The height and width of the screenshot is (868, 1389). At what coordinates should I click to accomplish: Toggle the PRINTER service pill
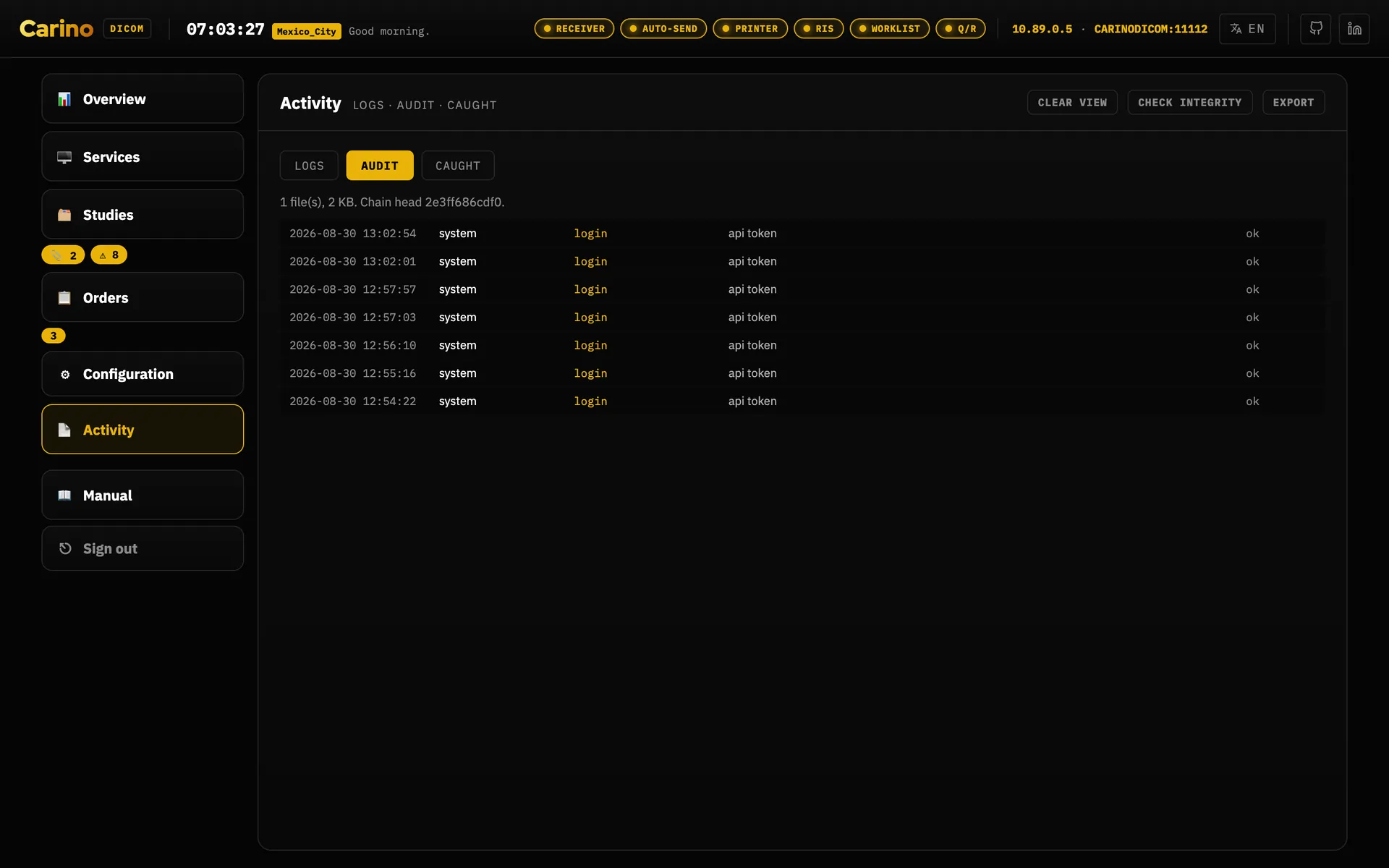[750, 29]
